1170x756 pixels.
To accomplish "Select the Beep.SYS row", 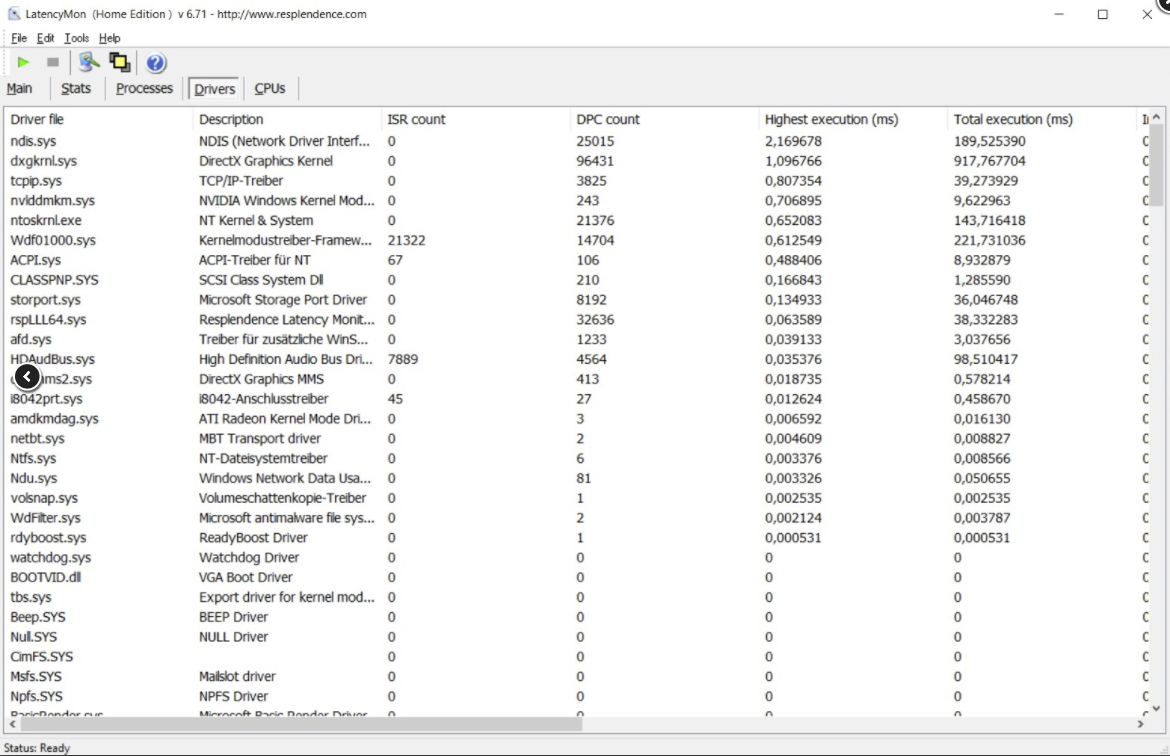I will pos(576,617).
